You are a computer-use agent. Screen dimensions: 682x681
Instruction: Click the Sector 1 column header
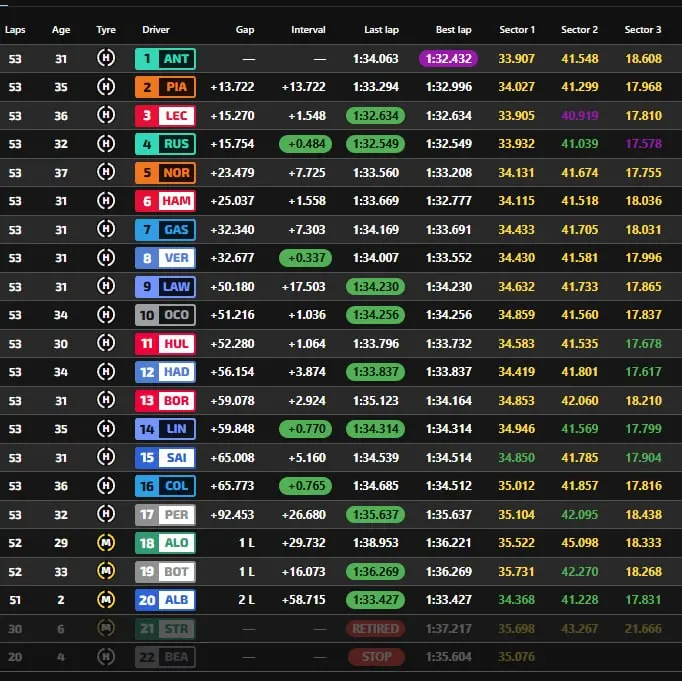(517, 30)
